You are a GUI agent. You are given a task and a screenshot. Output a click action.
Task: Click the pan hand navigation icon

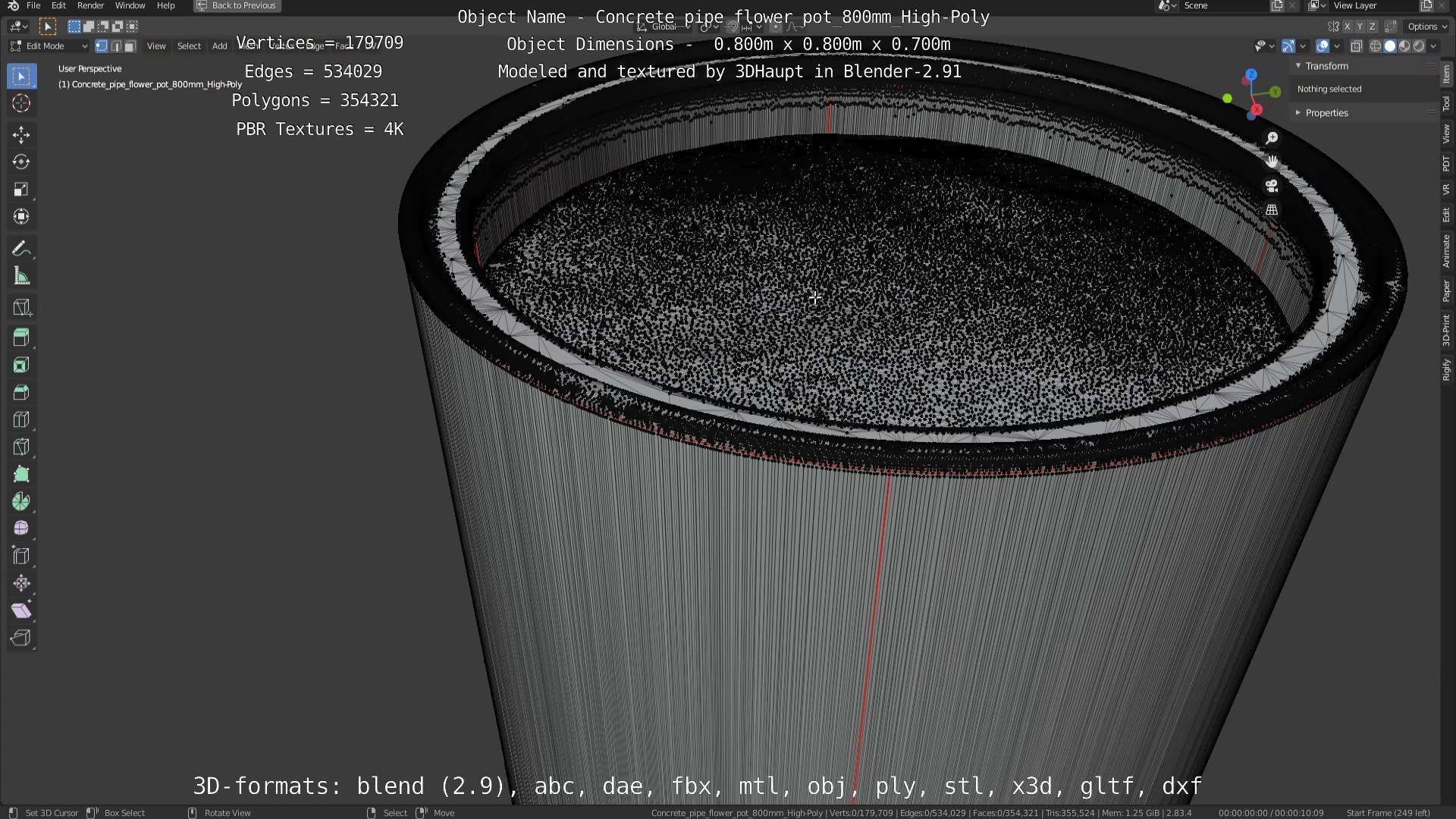1272,162
